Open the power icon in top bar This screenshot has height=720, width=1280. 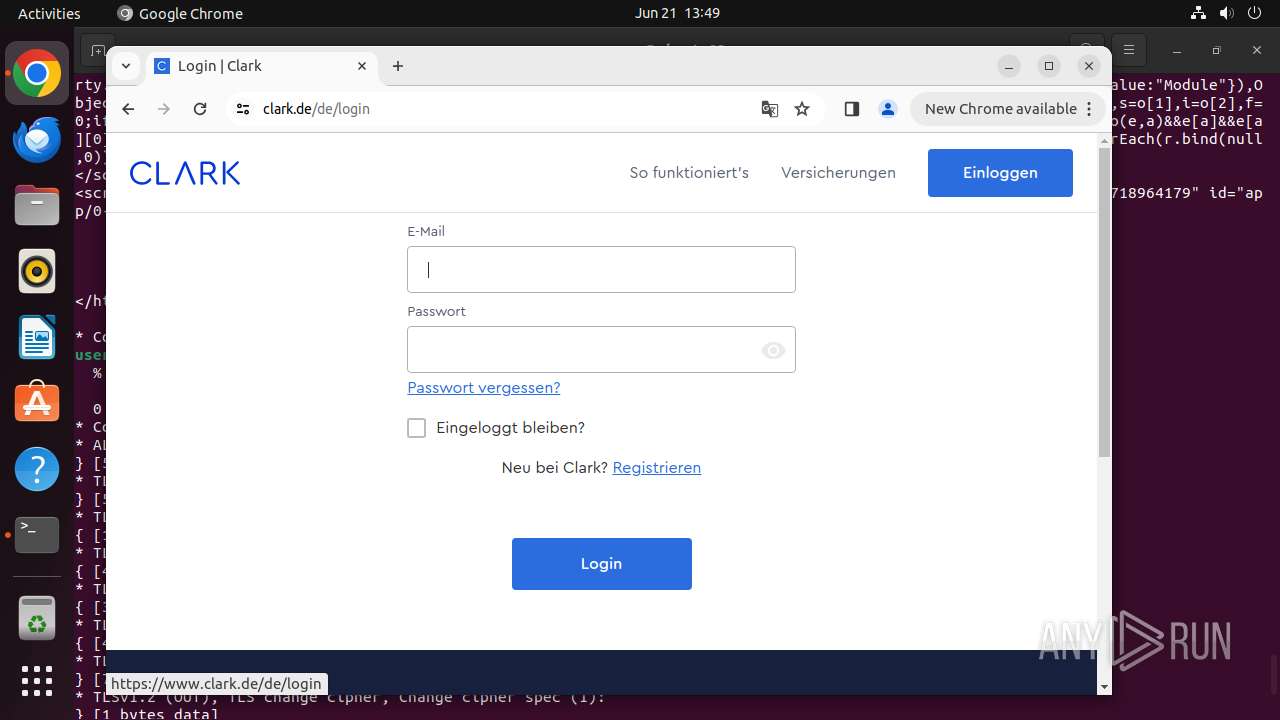[1256, 13]
